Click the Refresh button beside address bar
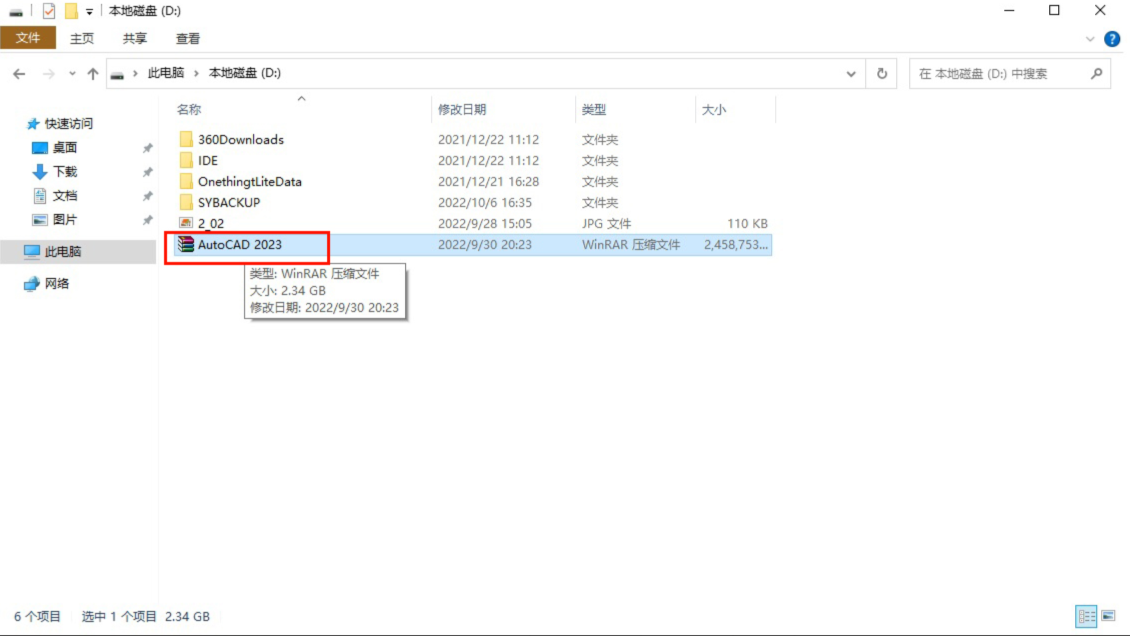Viewport: 1130px width, 636px height. tap(881, 74)
